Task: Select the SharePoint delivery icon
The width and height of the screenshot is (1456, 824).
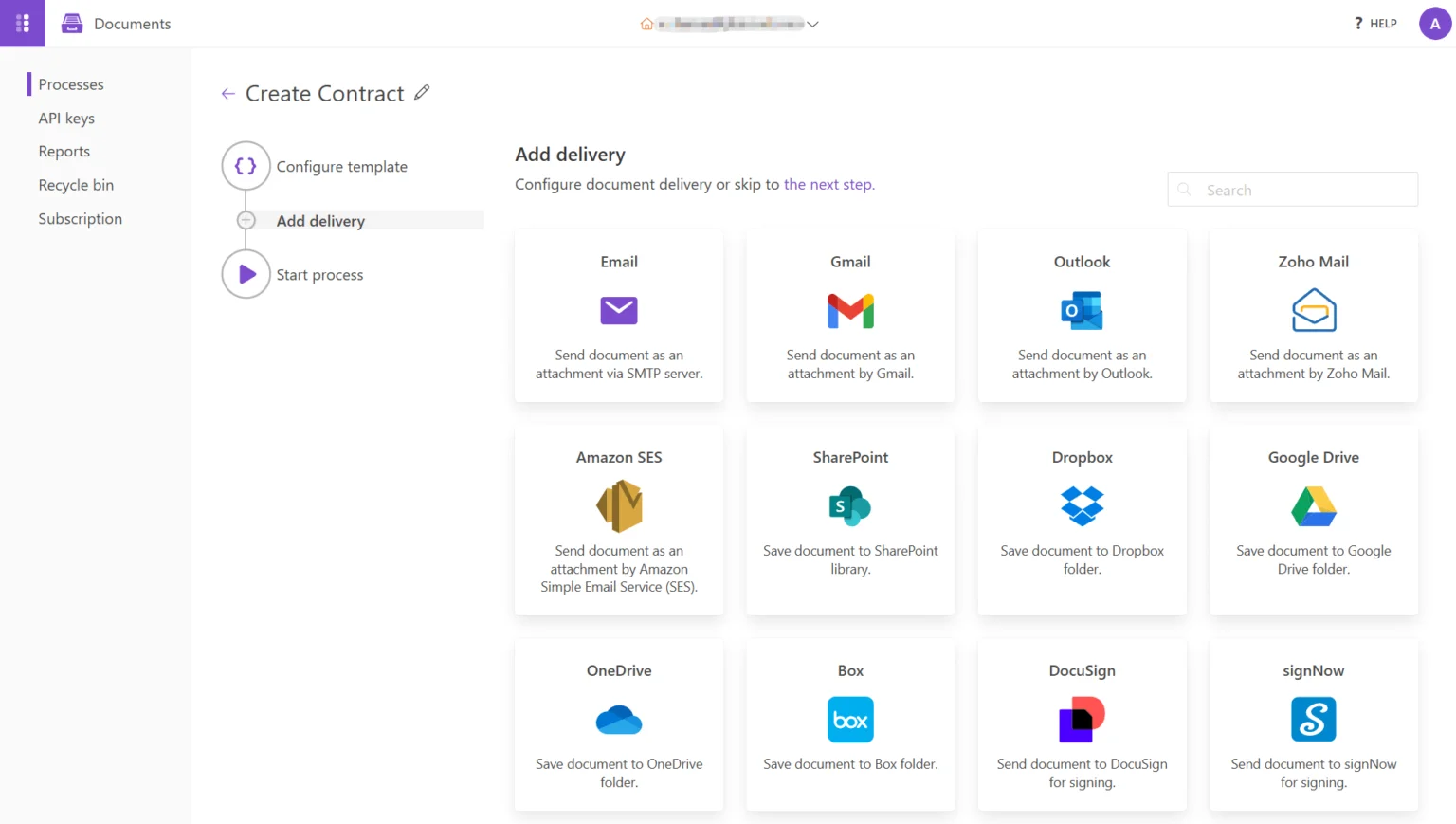Action: pos(850,505)
